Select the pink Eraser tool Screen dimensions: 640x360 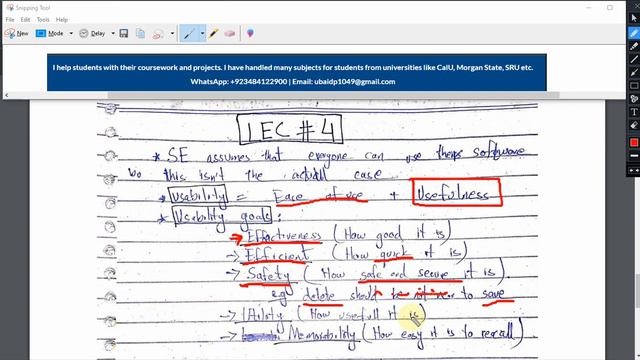click(x=230, y=33)
